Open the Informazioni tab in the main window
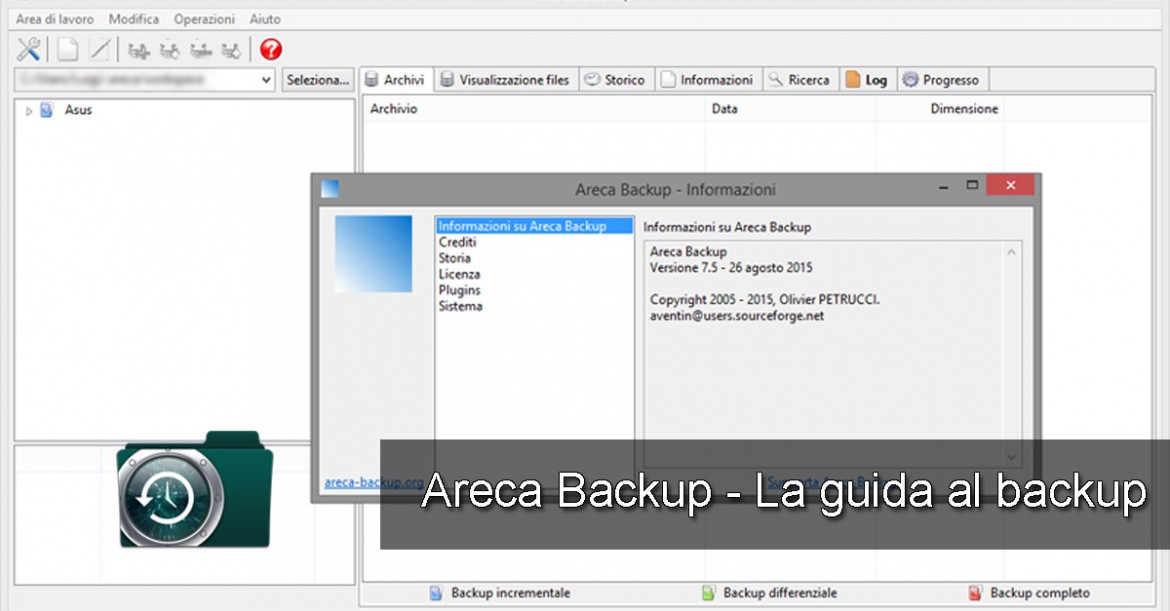Viewport: 1170px width, 611px height. tap(708, 80)
